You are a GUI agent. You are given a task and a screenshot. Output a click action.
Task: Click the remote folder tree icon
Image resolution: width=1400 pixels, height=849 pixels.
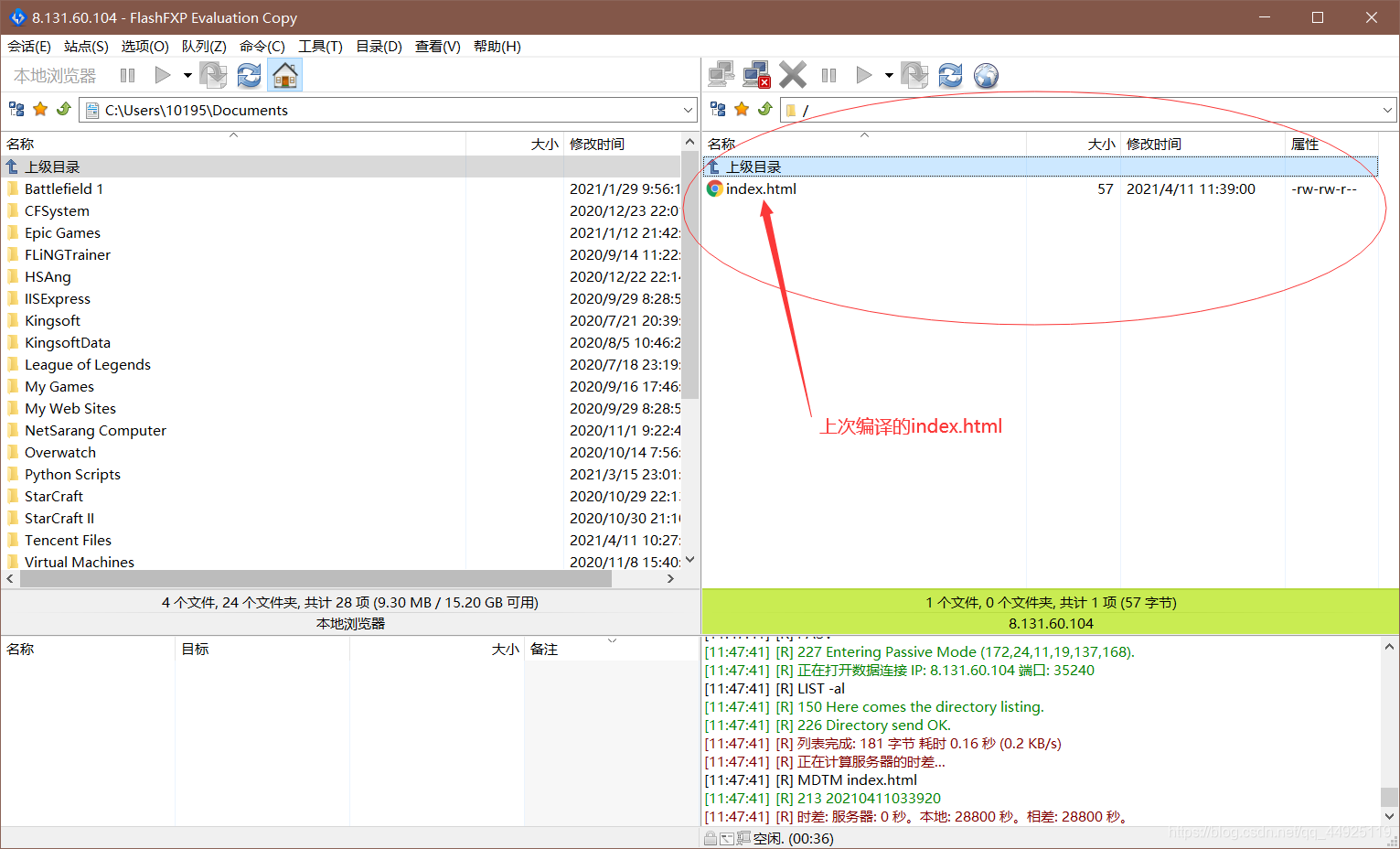718,110
